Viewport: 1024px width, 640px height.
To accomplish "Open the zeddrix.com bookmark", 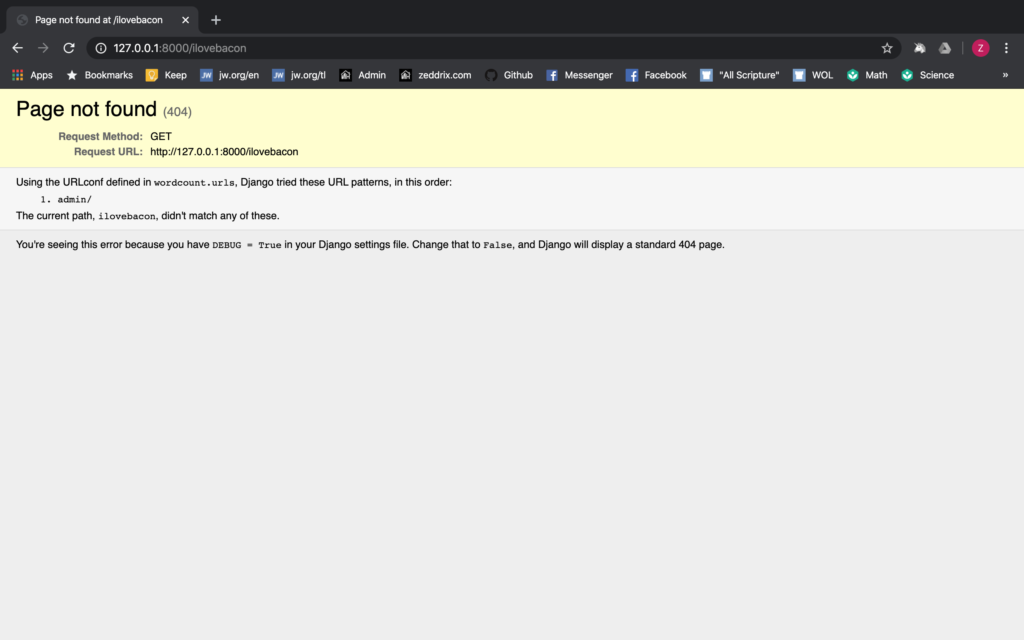I will [436, 75].
